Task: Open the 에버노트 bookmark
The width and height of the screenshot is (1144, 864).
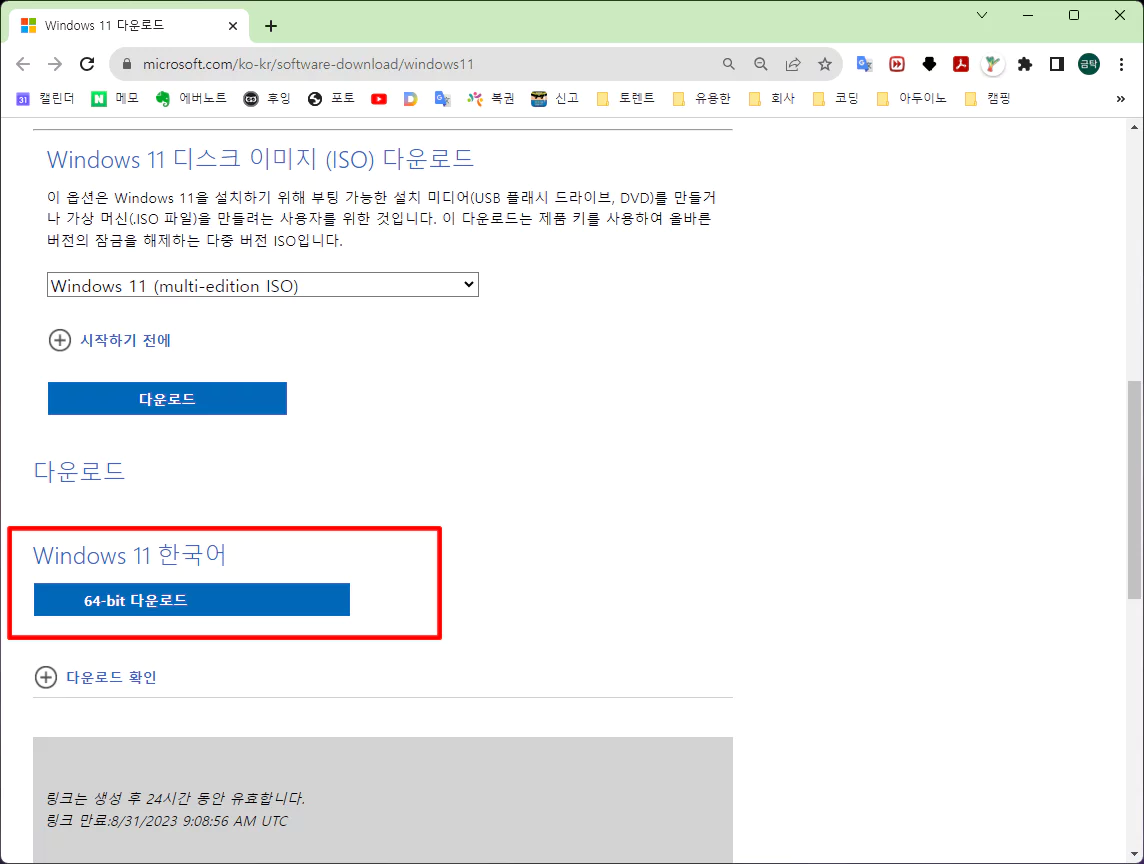Action: (x=190, y=99)
